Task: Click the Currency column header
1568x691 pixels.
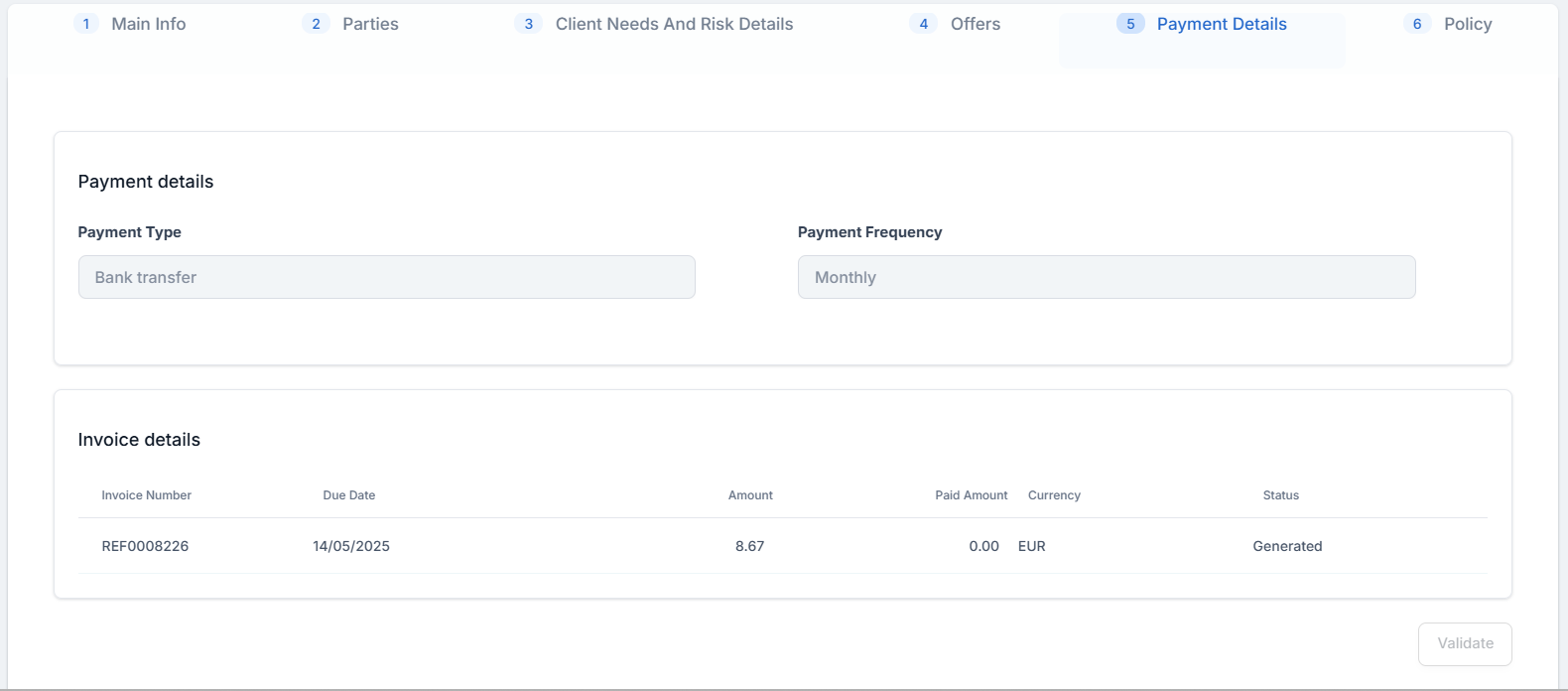Action: click(x=1054, y=495)
